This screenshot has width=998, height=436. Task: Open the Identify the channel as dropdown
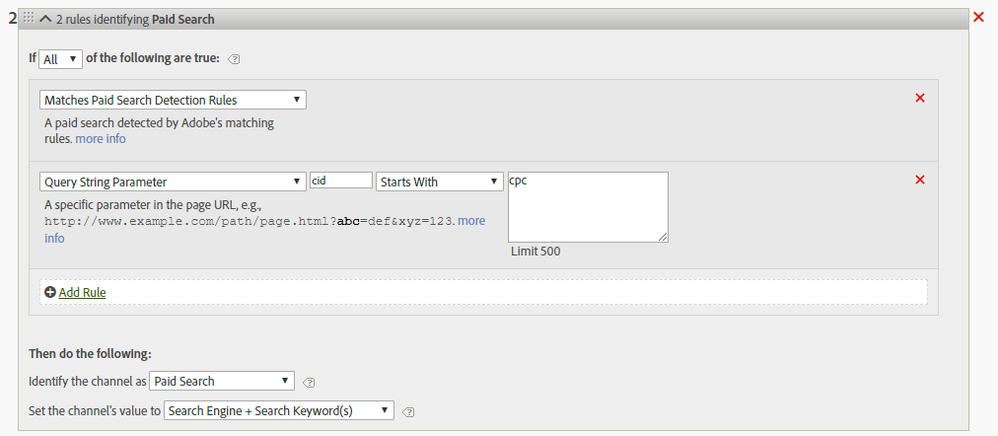pyautogui.click(x=222, y=381)
